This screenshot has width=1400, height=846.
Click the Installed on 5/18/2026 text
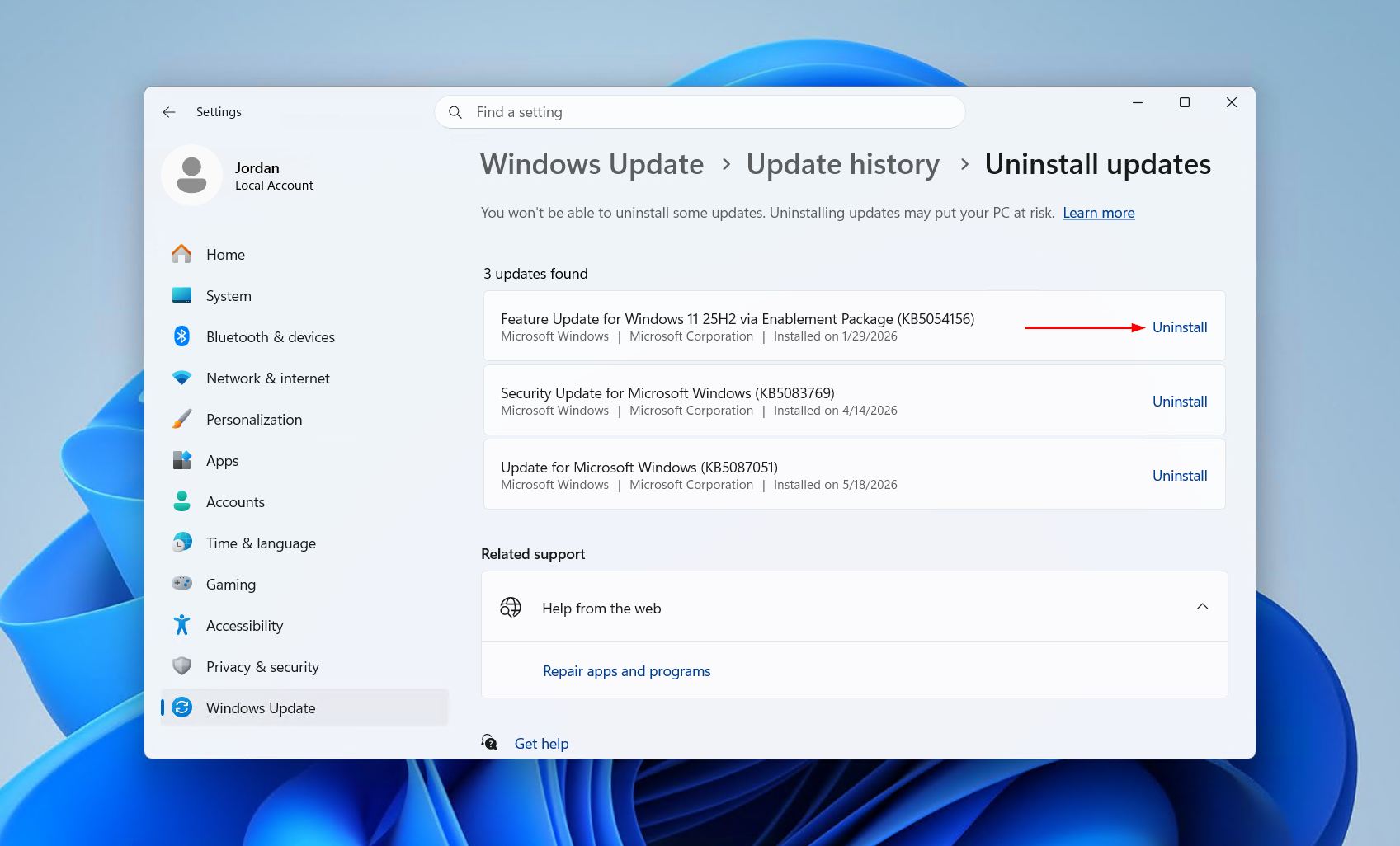[x=835, y=485]
